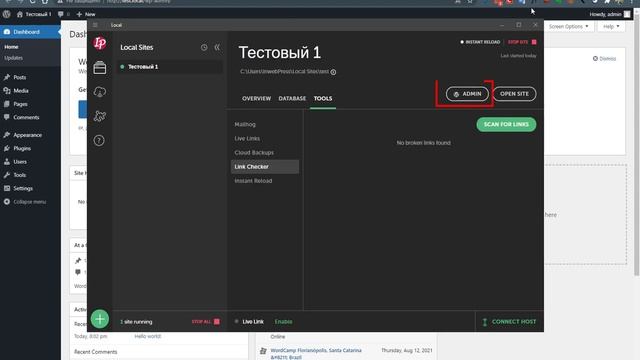This screenshot has width=640, height=360.
Task: Open the cloud connect icon in Local sidebar
Action: pyautogui.click(x=100, y=92)
